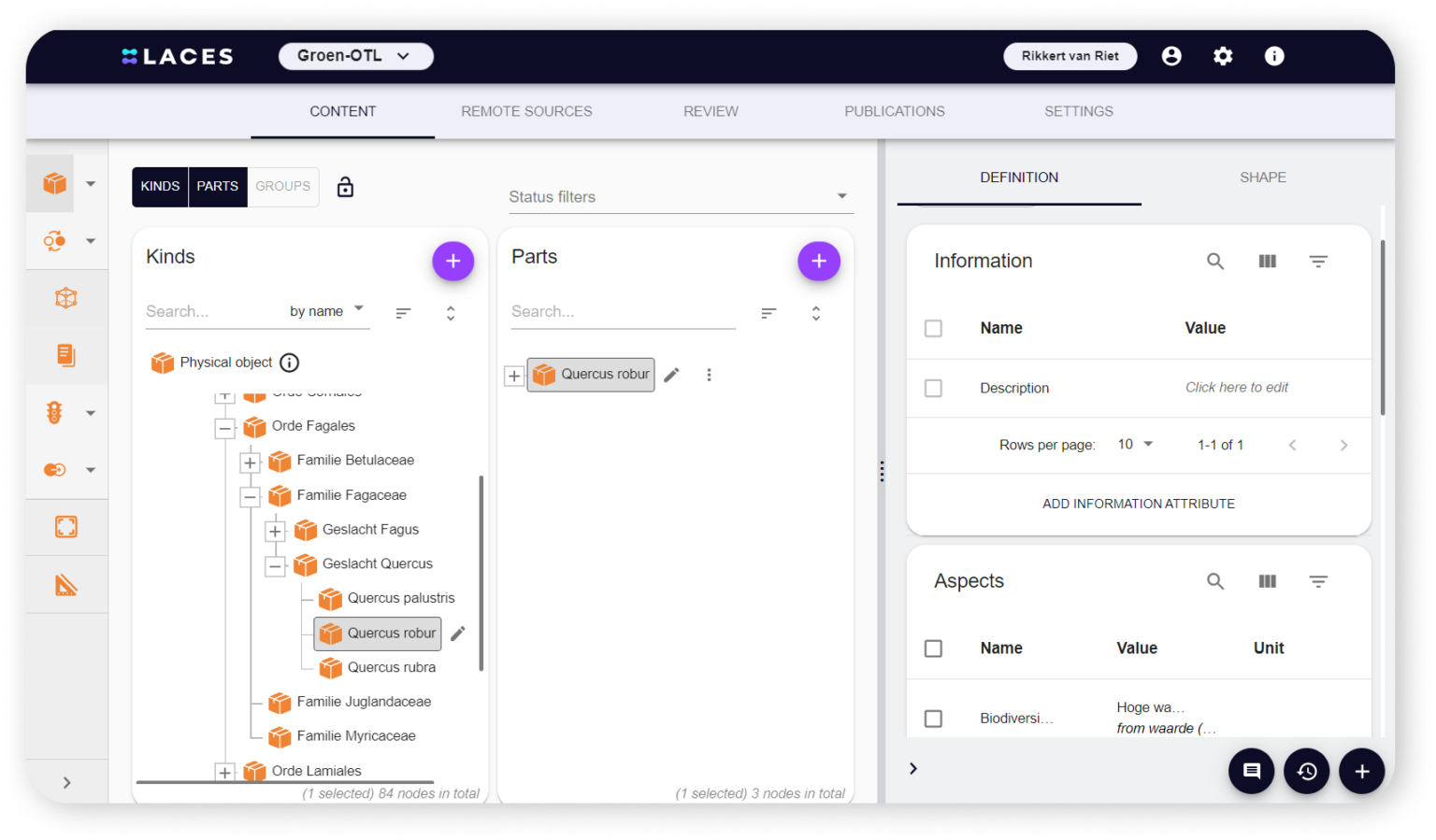This screenshot has width=1436, height=840.
Task: Go to the Review tab
Action: click(x=711, y=111)
